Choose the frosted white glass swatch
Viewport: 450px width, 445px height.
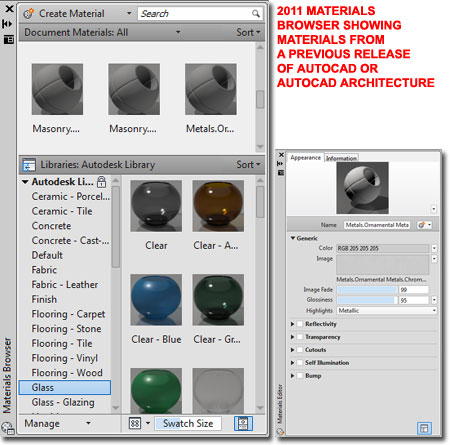click(x=218, y=390)
